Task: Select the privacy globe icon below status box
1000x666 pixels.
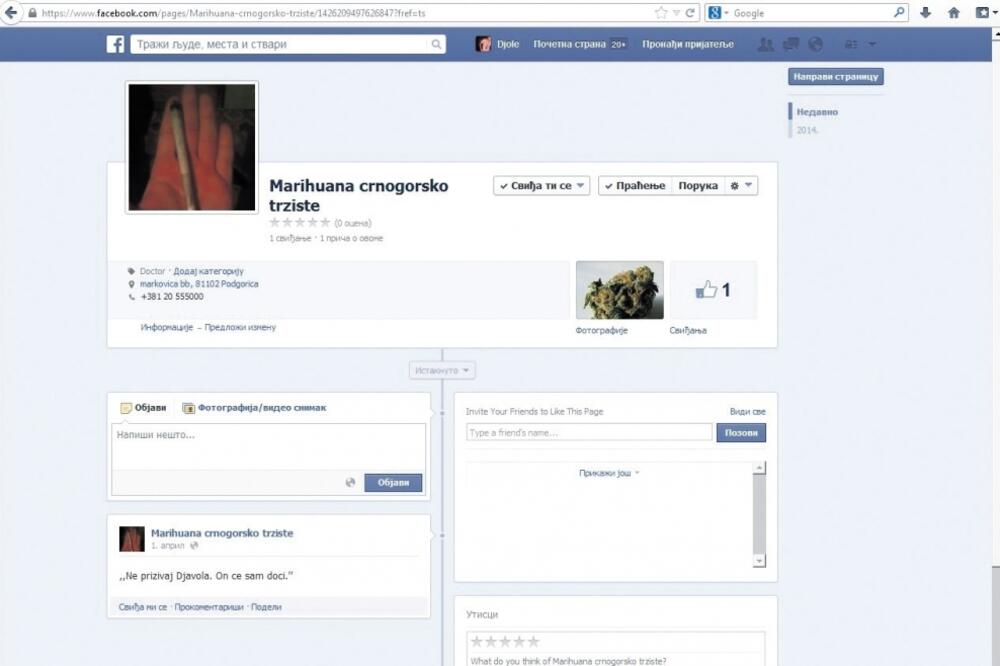Action: tap(349, 481)
